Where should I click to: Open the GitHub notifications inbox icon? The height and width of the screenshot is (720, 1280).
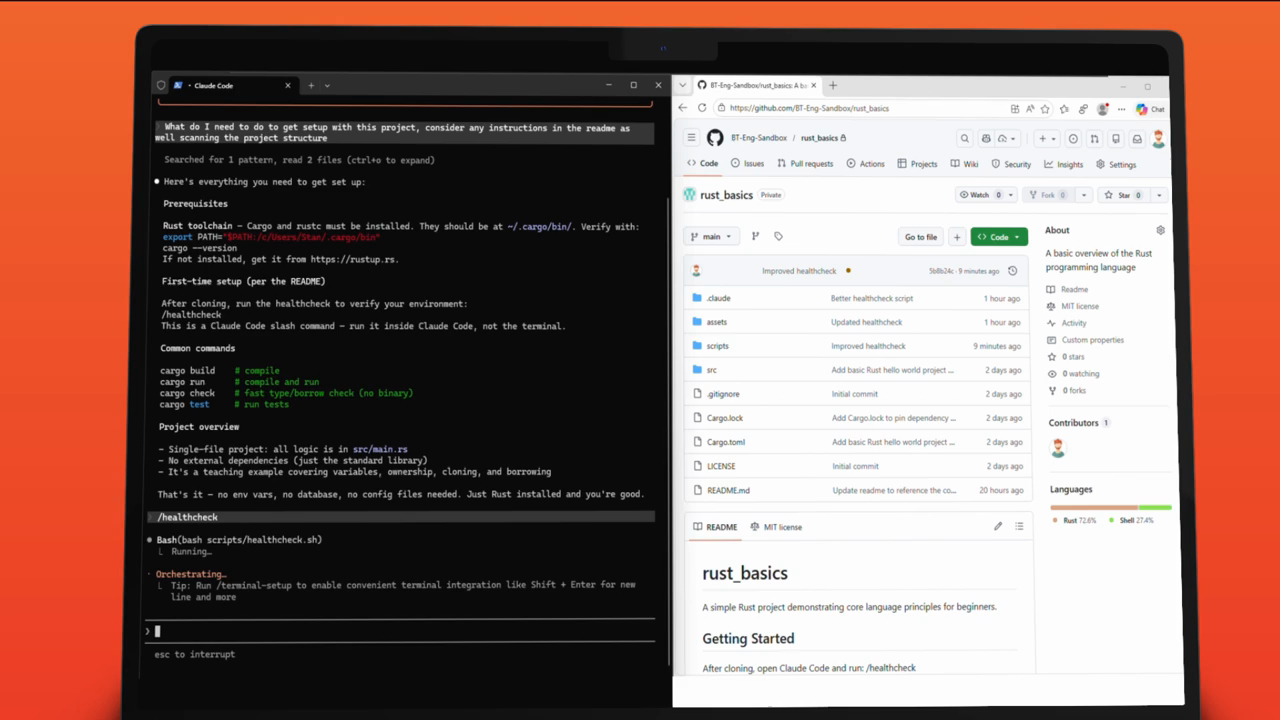(1137, 139)
